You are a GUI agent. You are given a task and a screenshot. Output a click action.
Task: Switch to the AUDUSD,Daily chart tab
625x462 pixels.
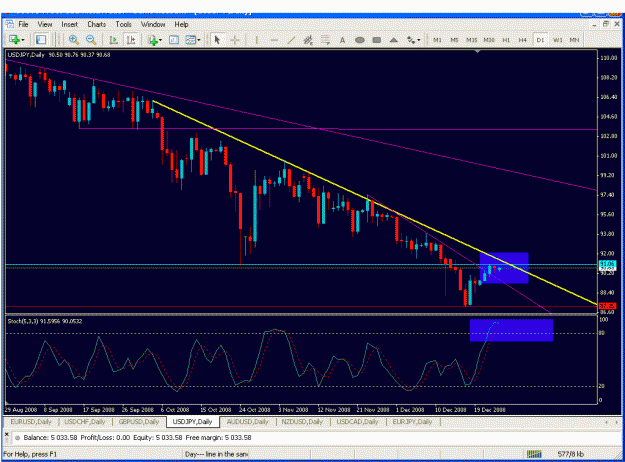point(248,421)
